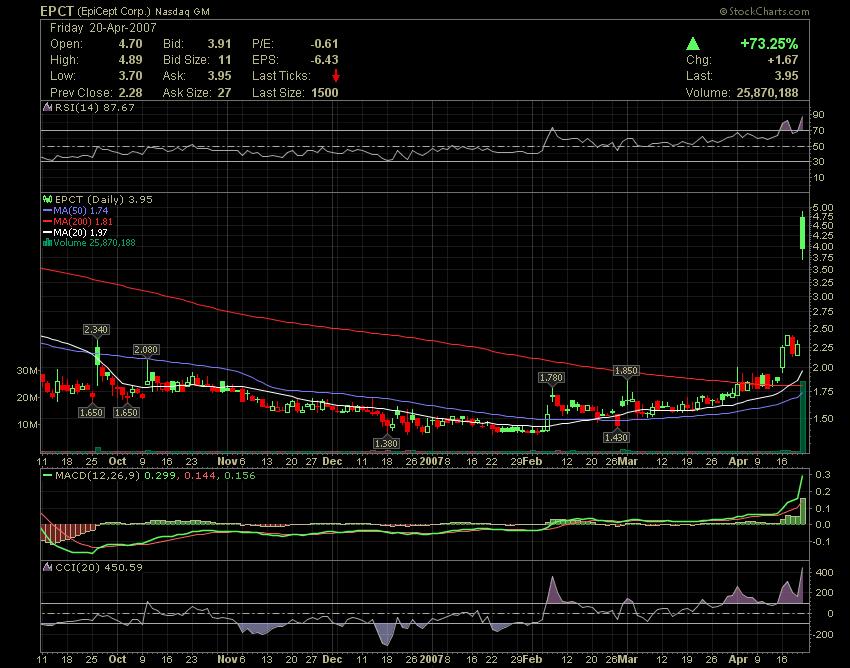Click the 1.380 price low annotation

click(387, 443)
